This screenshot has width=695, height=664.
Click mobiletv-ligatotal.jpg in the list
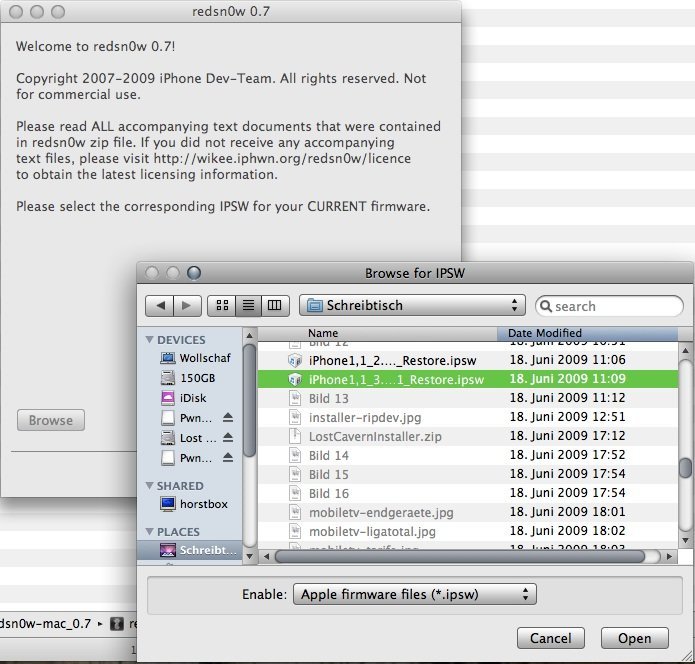coord(468,531)
